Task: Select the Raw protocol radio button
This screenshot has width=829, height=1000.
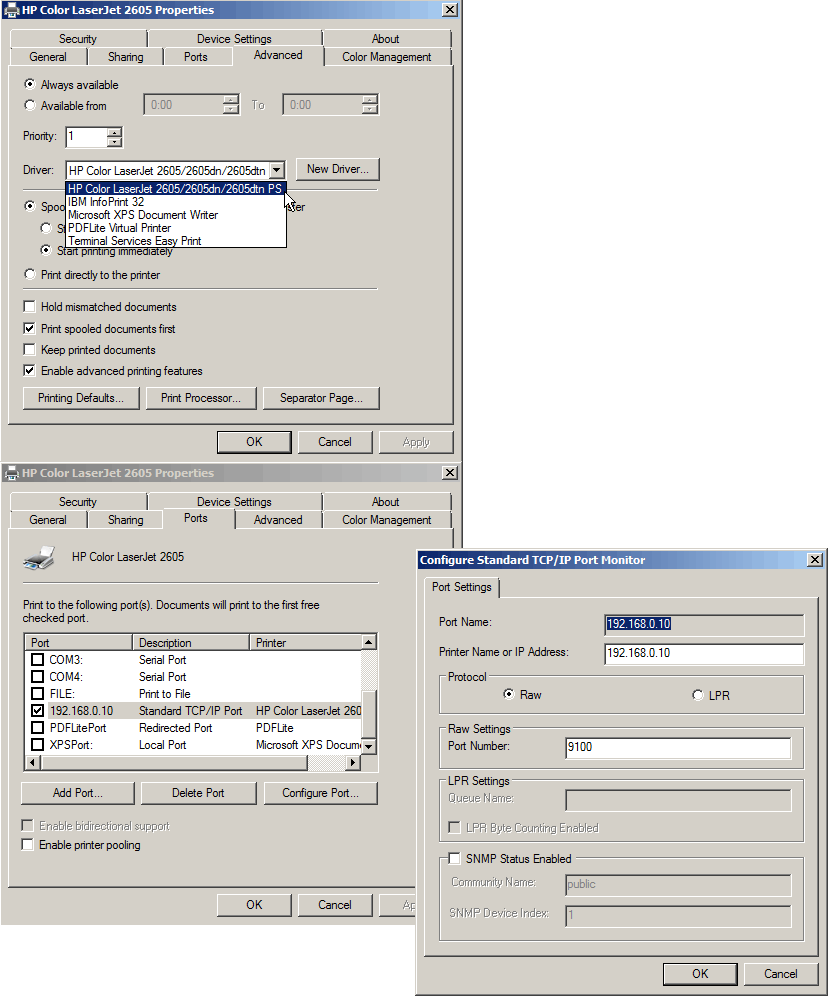Action: click(508, 694)
